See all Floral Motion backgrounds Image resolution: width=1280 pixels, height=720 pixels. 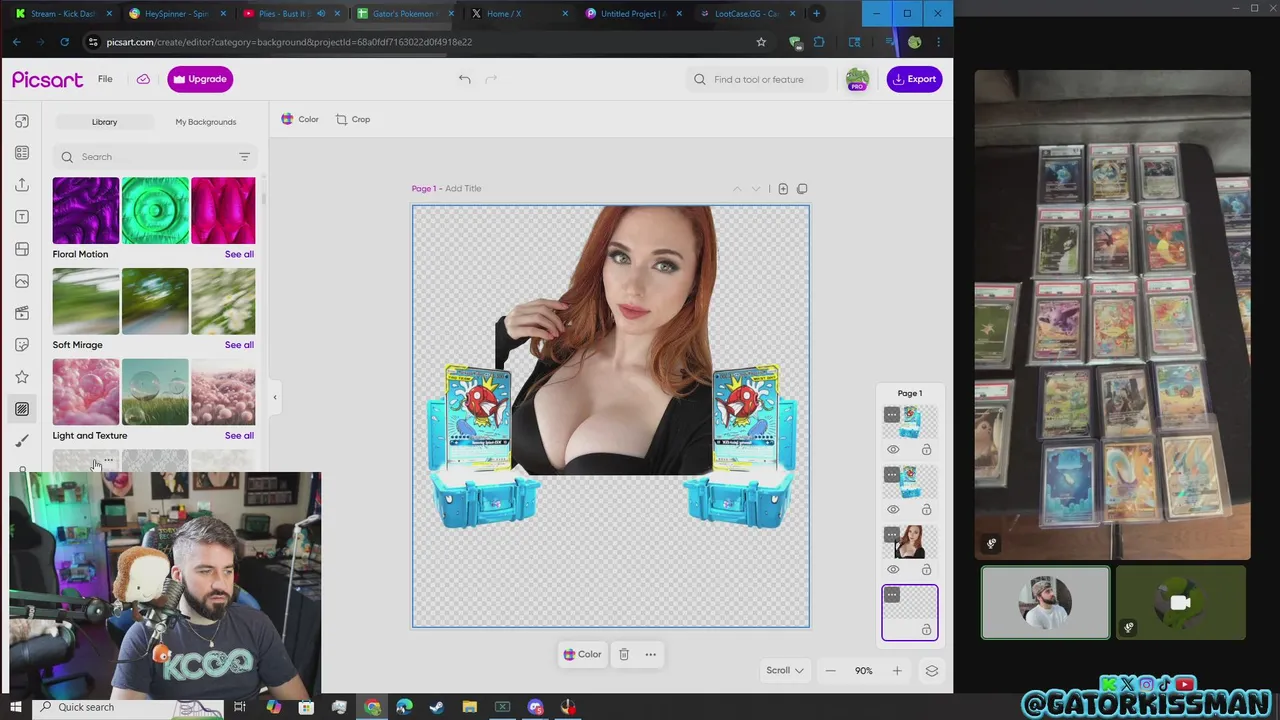(239, 254)
